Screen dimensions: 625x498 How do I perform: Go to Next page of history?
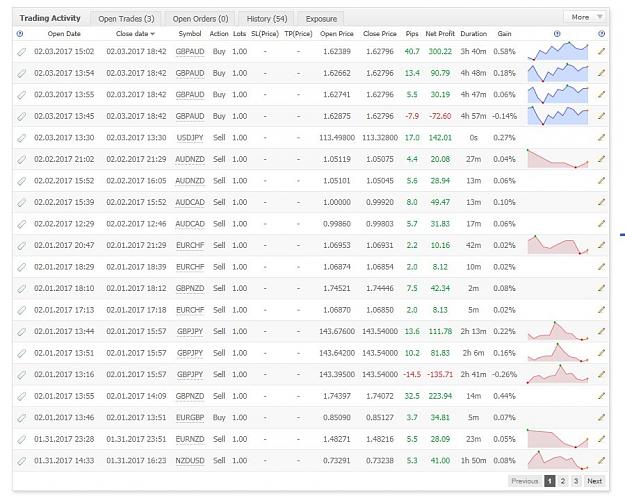tap(594, 481)
